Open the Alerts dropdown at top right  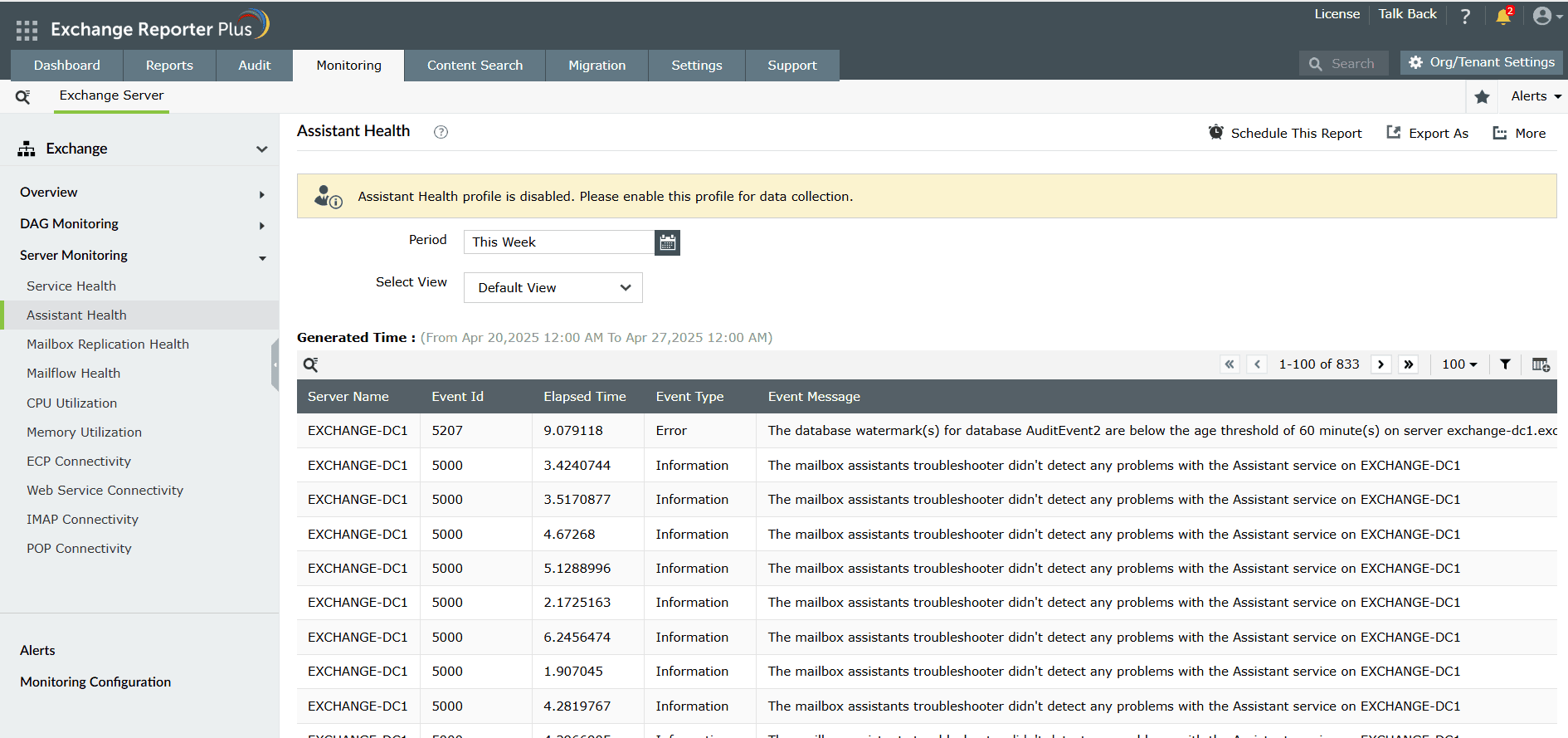click(x=1536, y=96)
